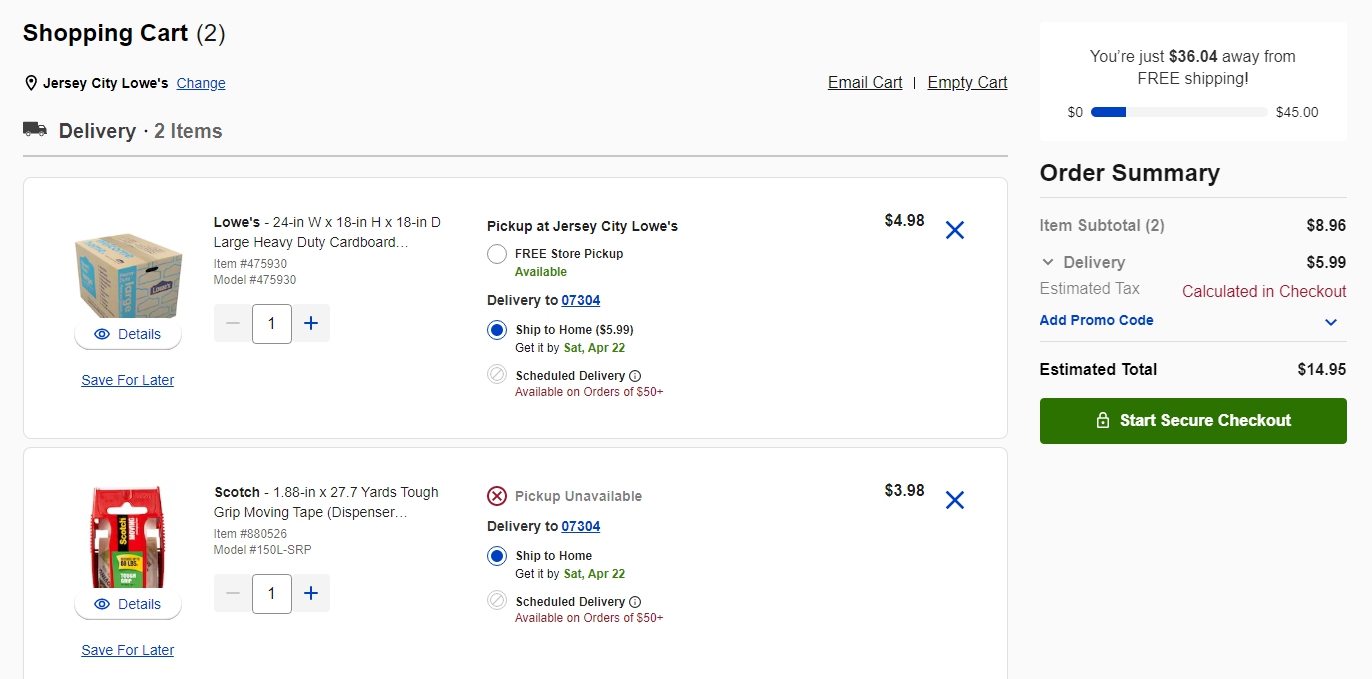This screenshot has height=679, width=1372.
Task: Click the Pickup Unavailable icon for Scotch tape
Action: coord(497,496)
